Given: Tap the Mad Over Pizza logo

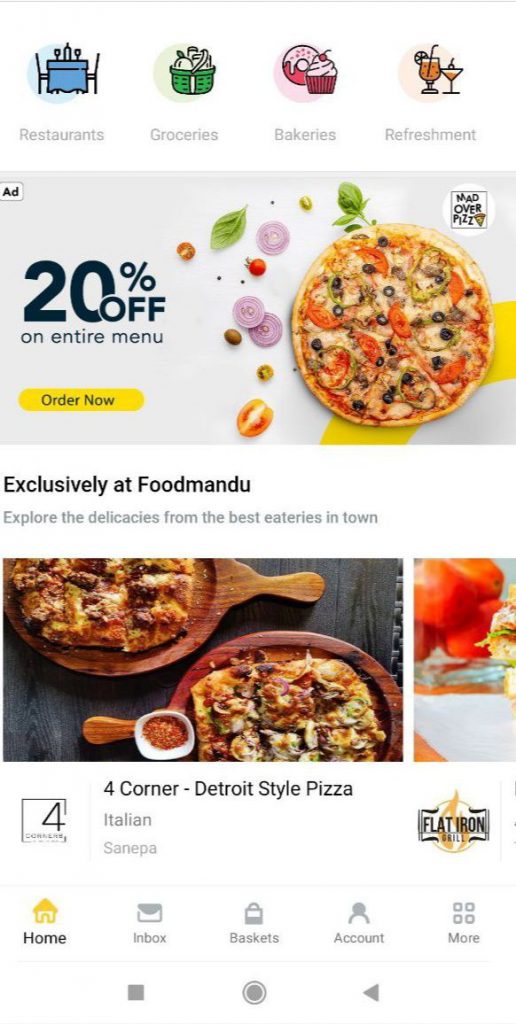Looking at the screenshot, I should pyautogui.click(x=469, y=210).
